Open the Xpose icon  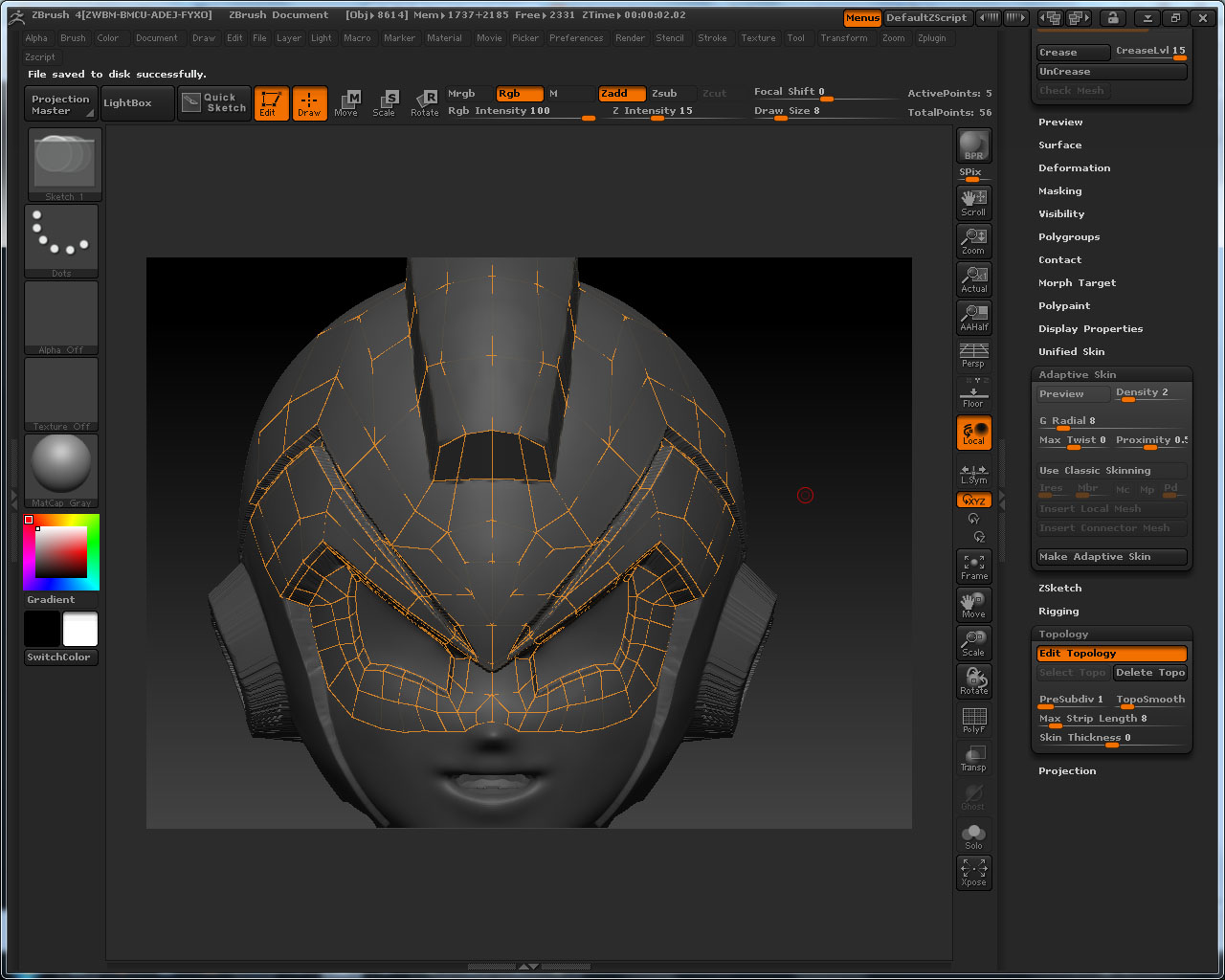[973, 872]
